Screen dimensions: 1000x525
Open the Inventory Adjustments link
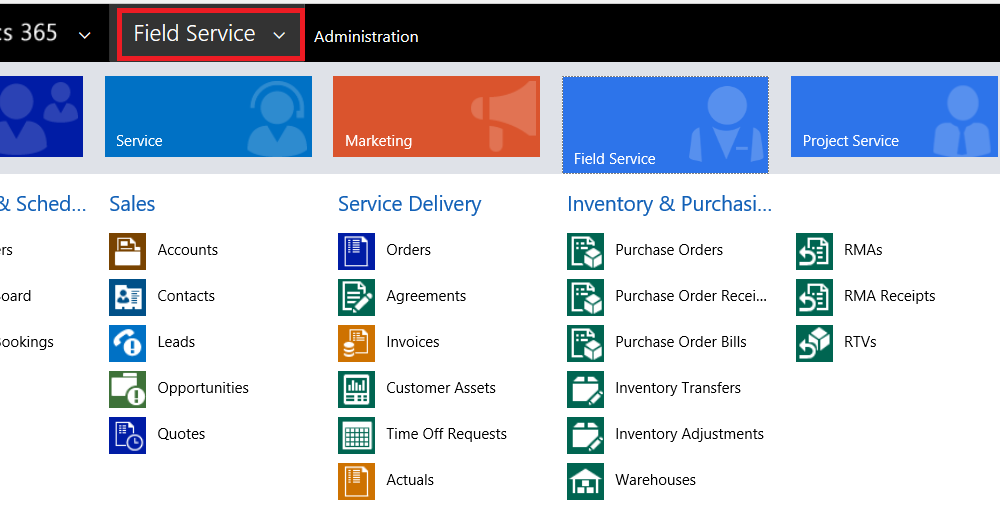pos(689,434)
